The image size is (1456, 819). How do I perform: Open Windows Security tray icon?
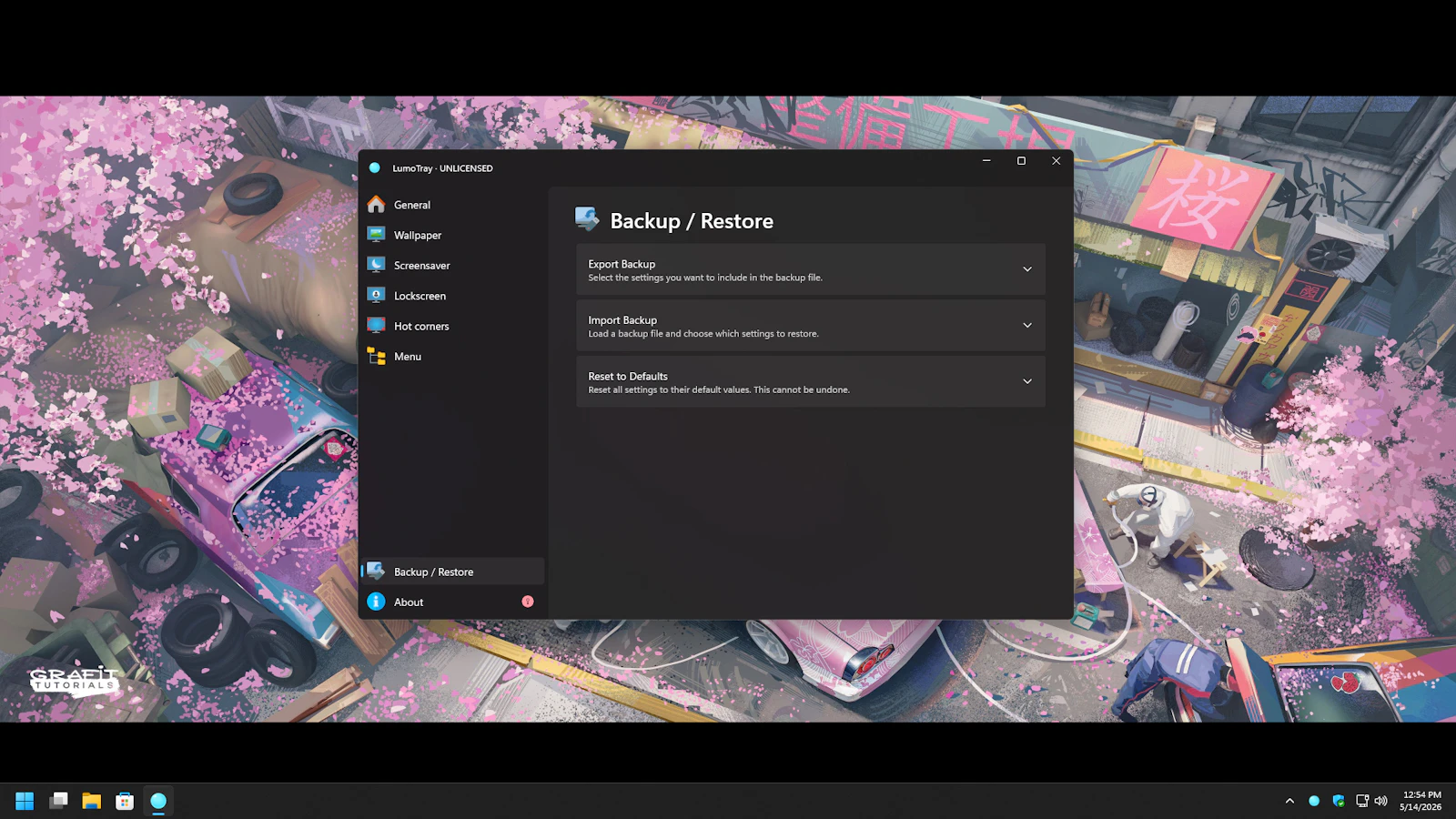(x=1339, y=801)
